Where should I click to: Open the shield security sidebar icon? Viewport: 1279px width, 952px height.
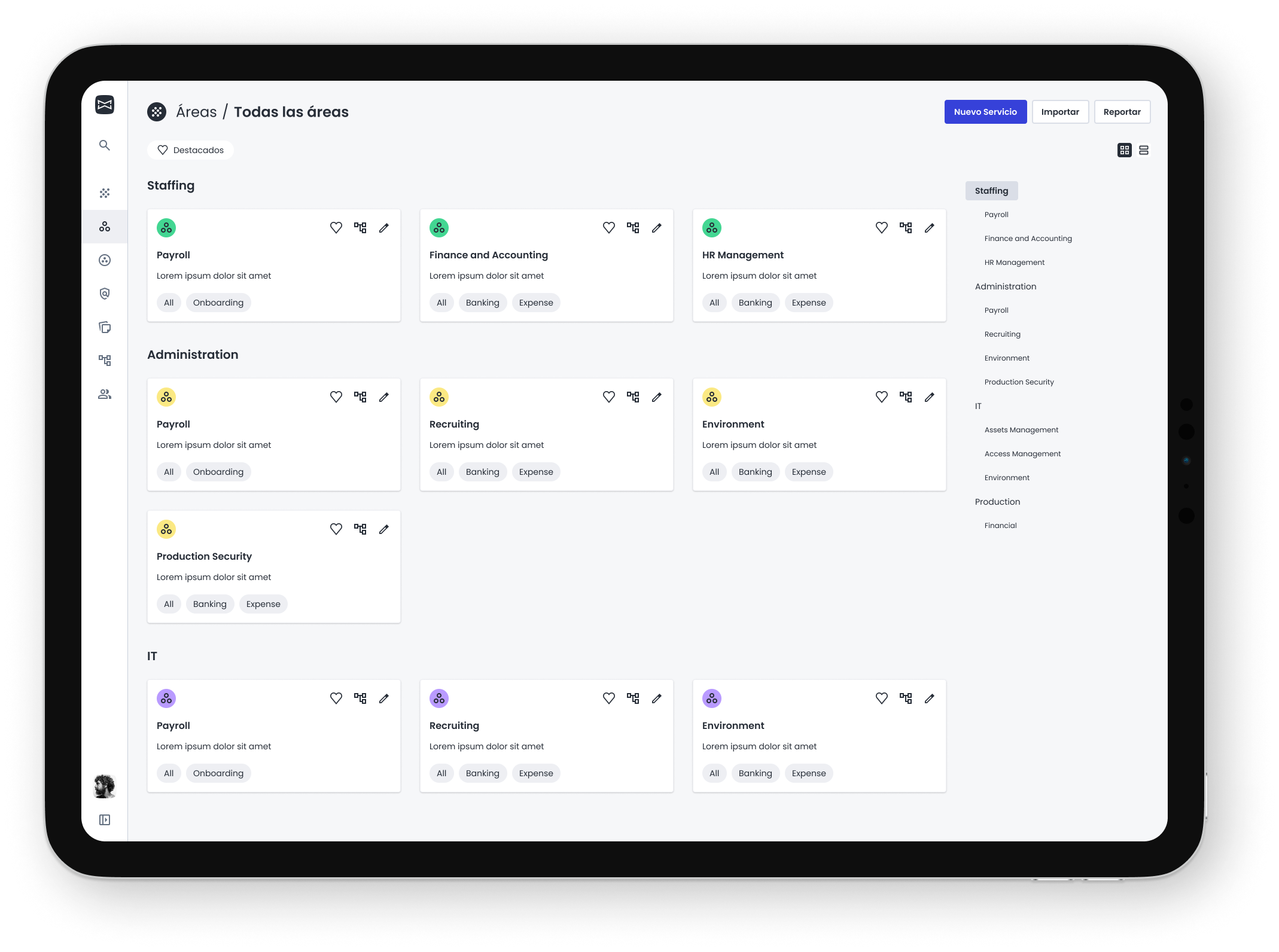[105, 294]
